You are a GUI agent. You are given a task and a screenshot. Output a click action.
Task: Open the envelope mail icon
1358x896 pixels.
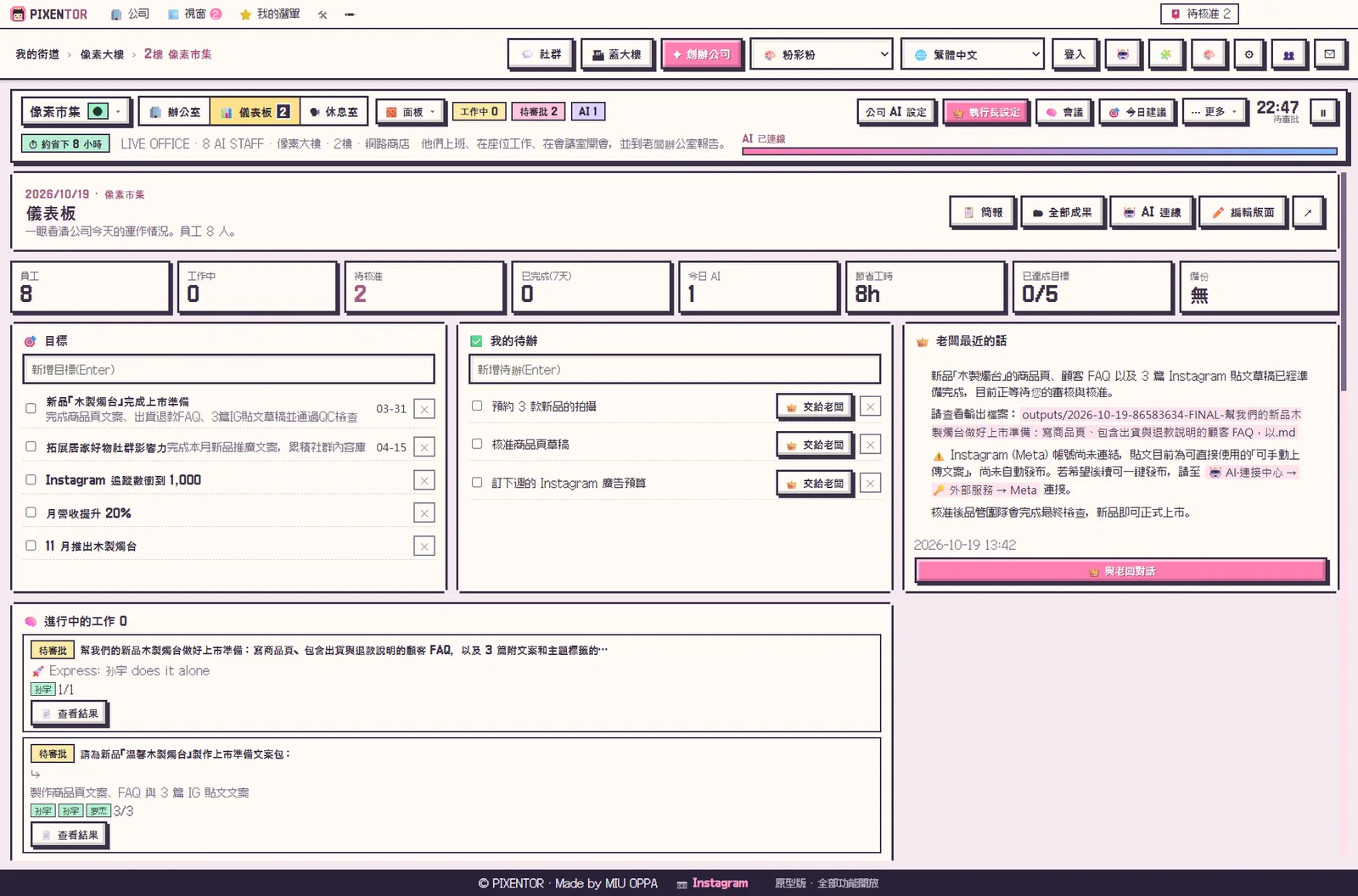tap(1329, 54)
